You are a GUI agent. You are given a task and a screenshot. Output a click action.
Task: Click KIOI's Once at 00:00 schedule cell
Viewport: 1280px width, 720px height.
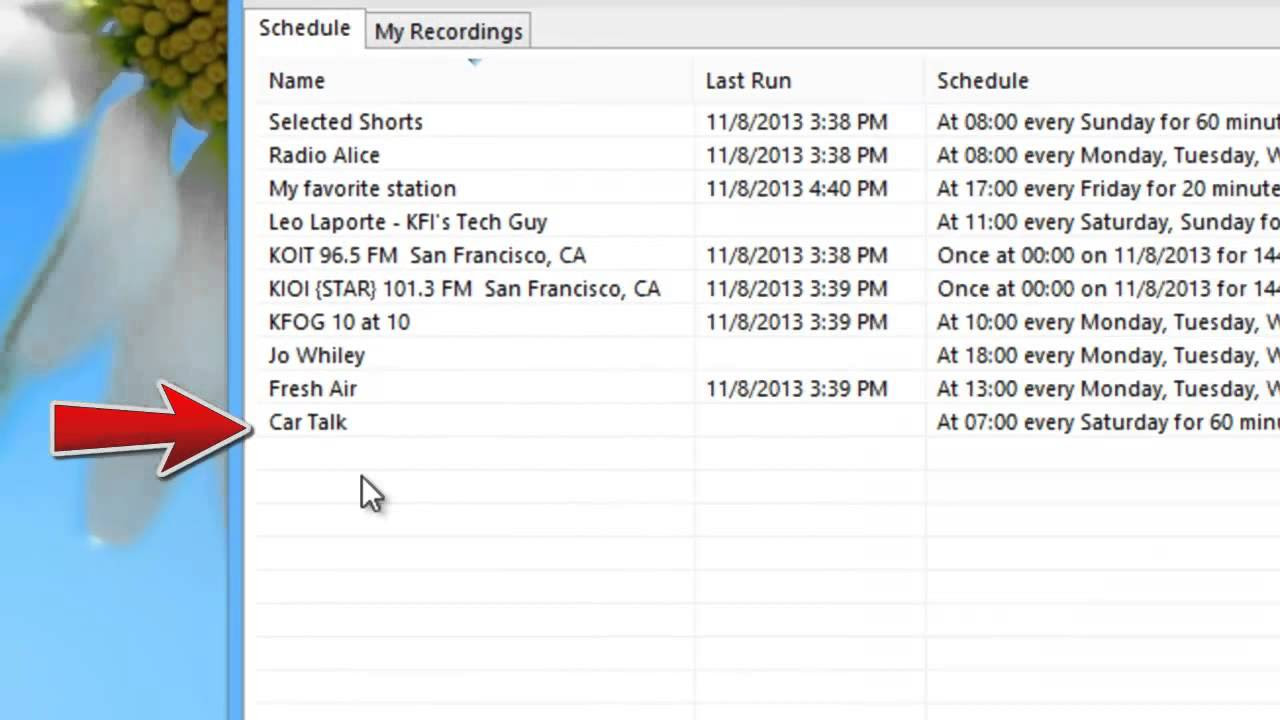(1108, 289)
